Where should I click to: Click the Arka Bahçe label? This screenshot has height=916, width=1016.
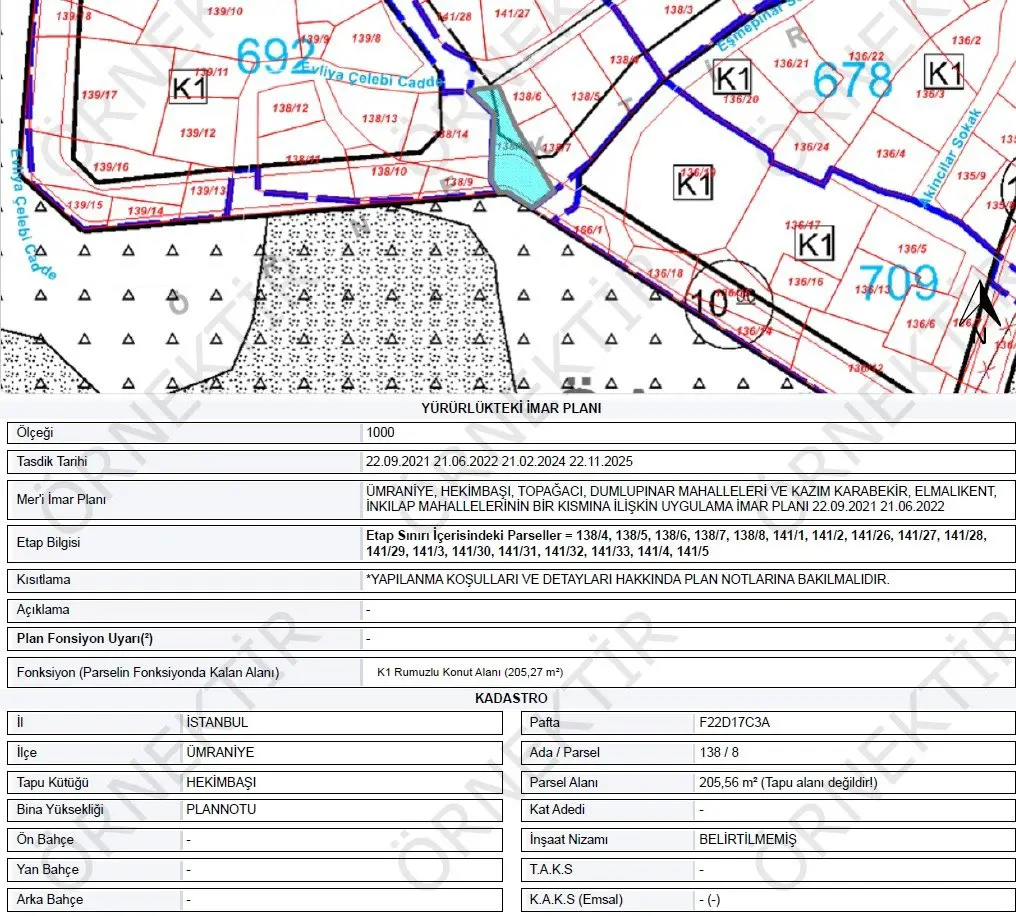tap(50, 899)
